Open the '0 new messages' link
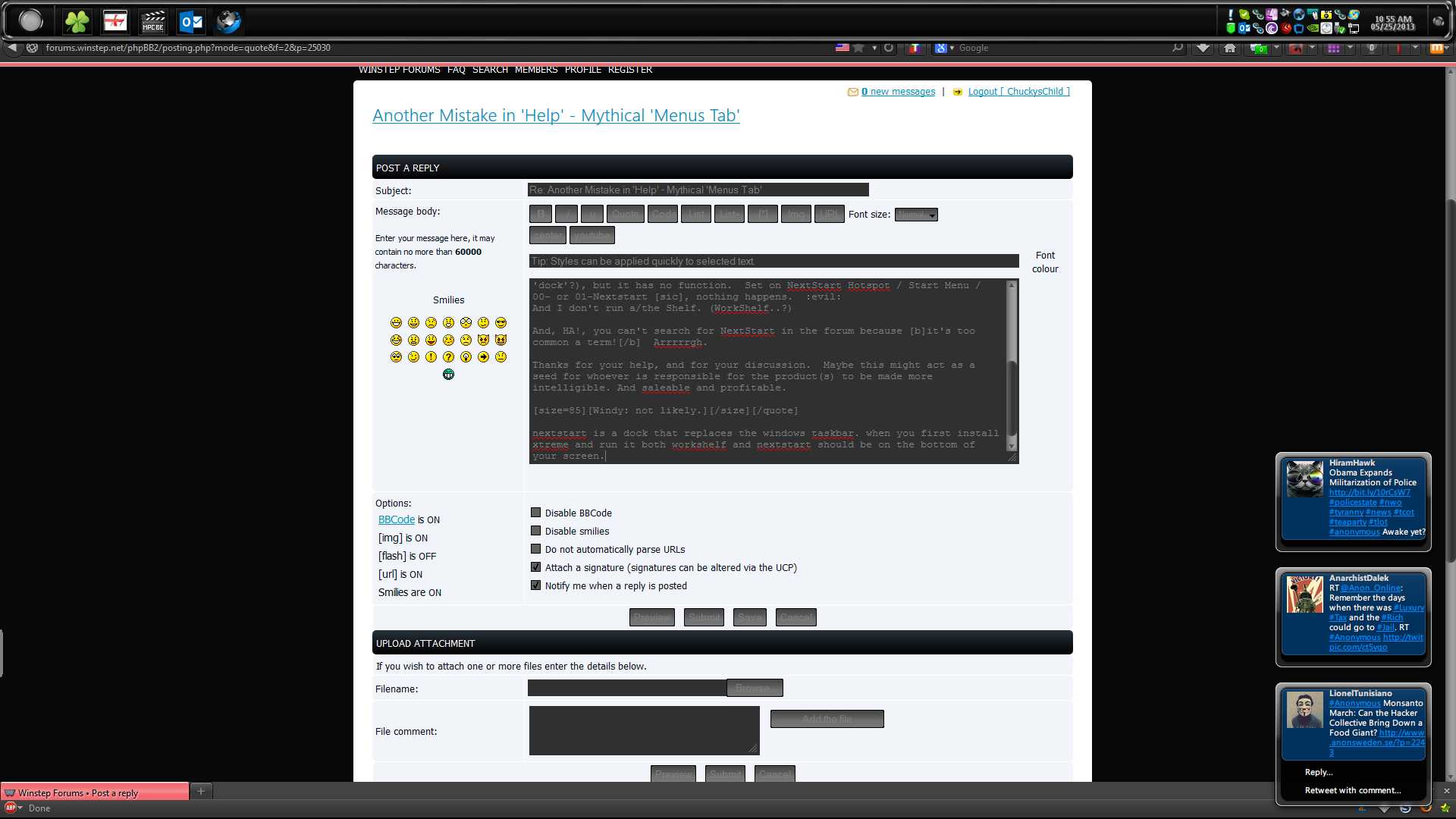Screen dimensions: 1456x819 coord(898,92)
